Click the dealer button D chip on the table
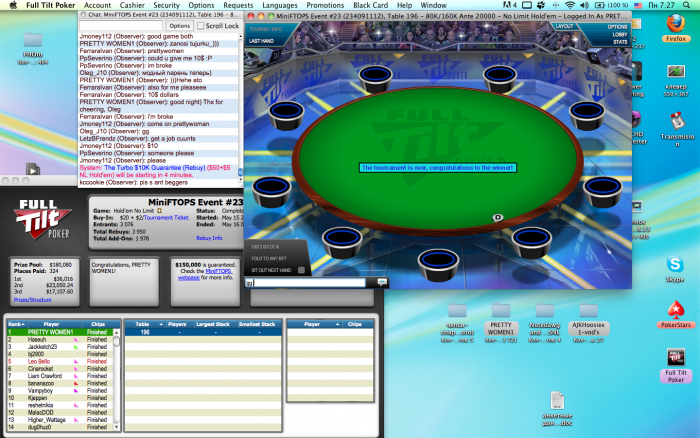The width and height of the screenshot is (700, 438). click(498, 217)
